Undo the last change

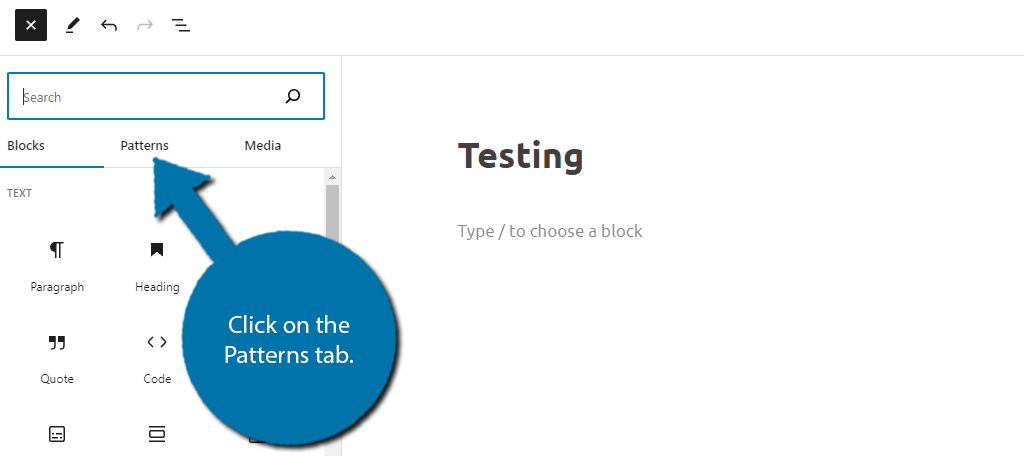[x=108, y=25]
